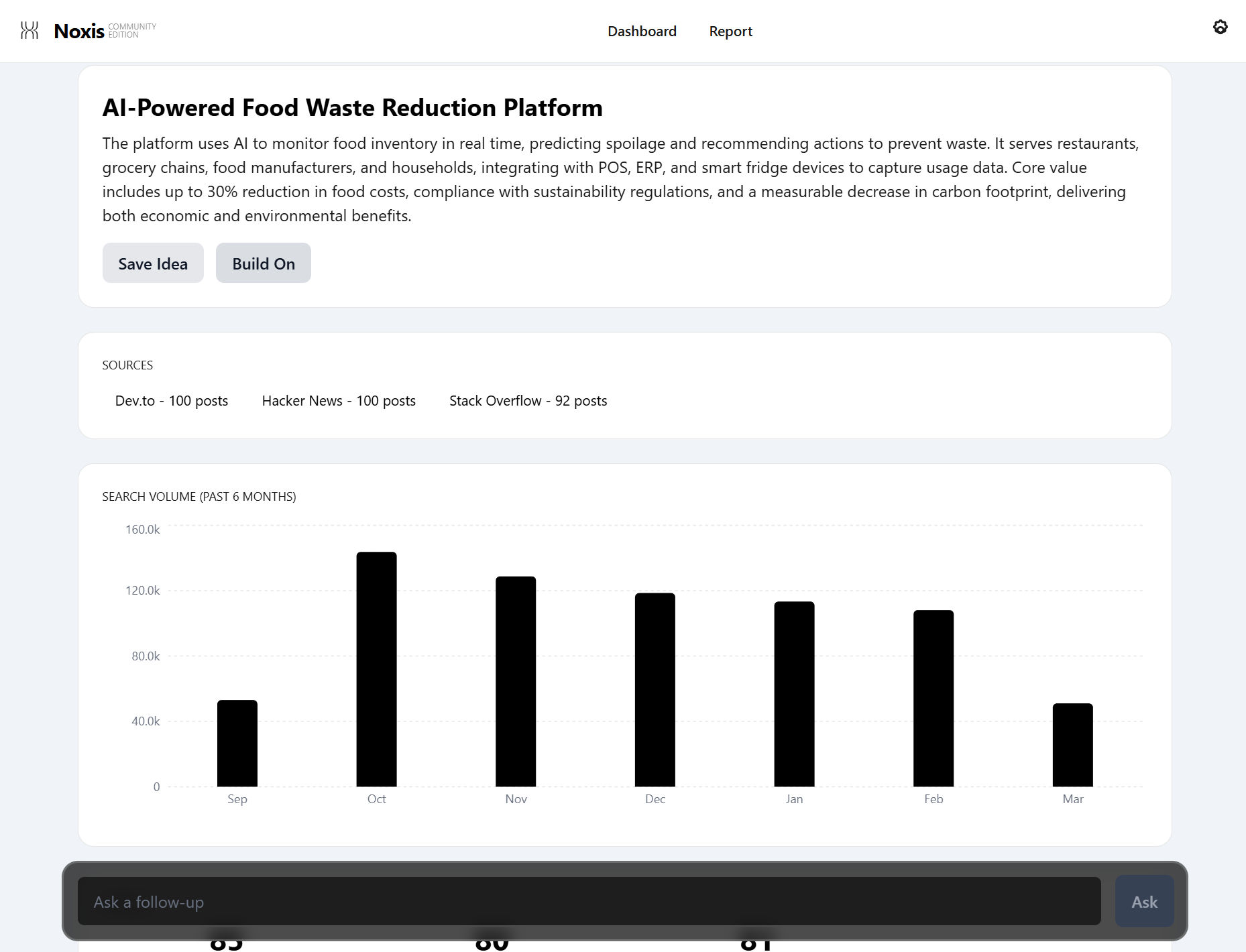The image size is (1246, 952).
Task: Select the December bar in the chart
Action: 655,691
